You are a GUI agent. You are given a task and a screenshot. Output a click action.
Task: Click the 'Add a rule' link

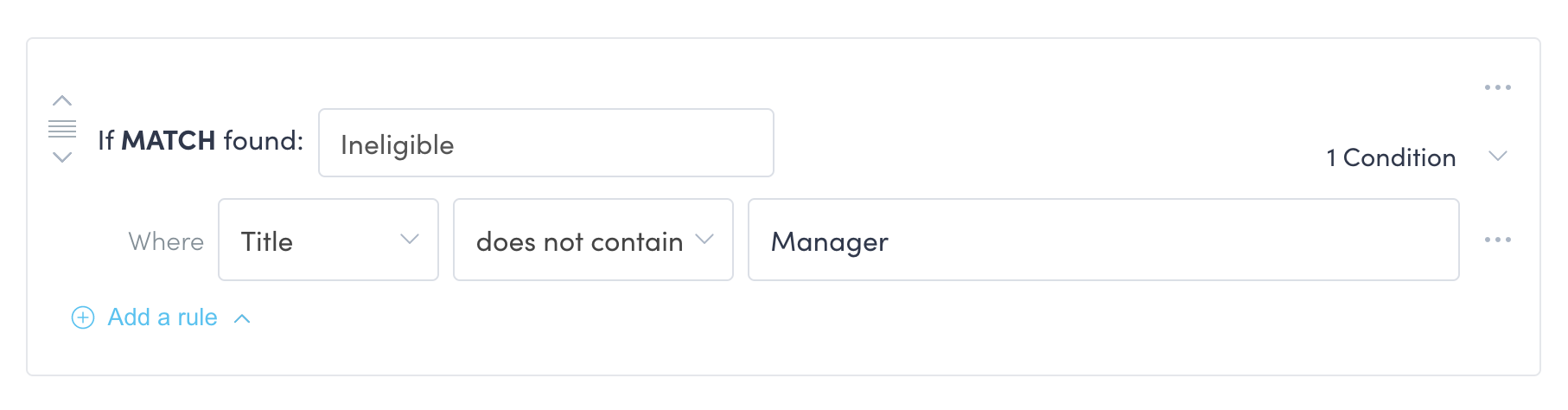(163, 317)
